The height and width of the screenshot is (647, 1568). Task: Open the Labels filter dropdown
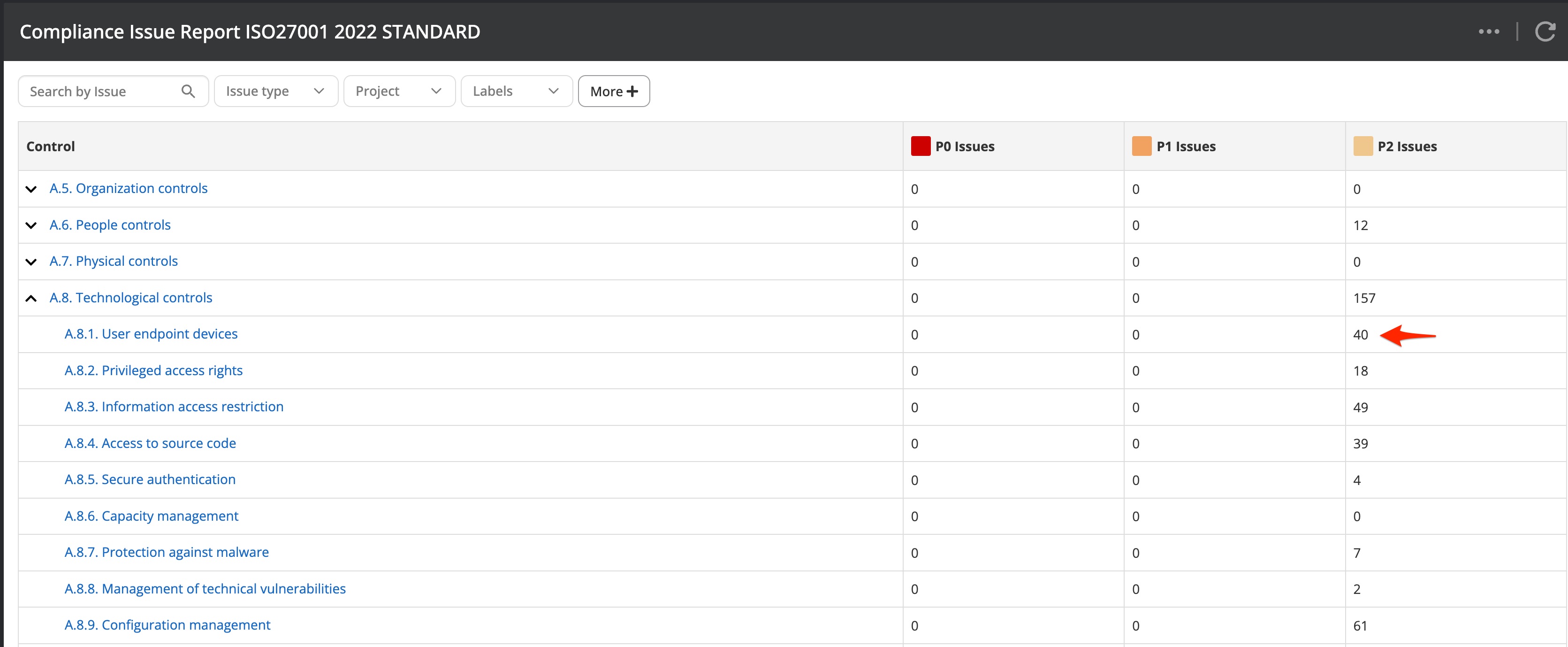pos(516,92)
